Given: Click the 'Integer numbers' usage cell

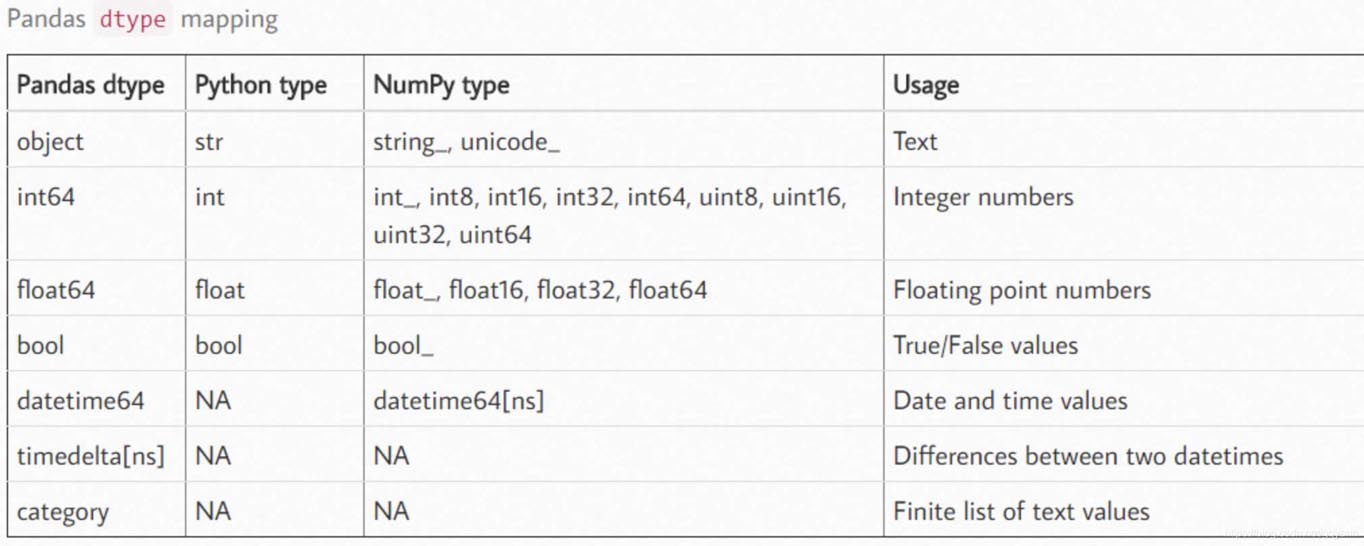Looking at the screenshot, I should tap(983, 197).
